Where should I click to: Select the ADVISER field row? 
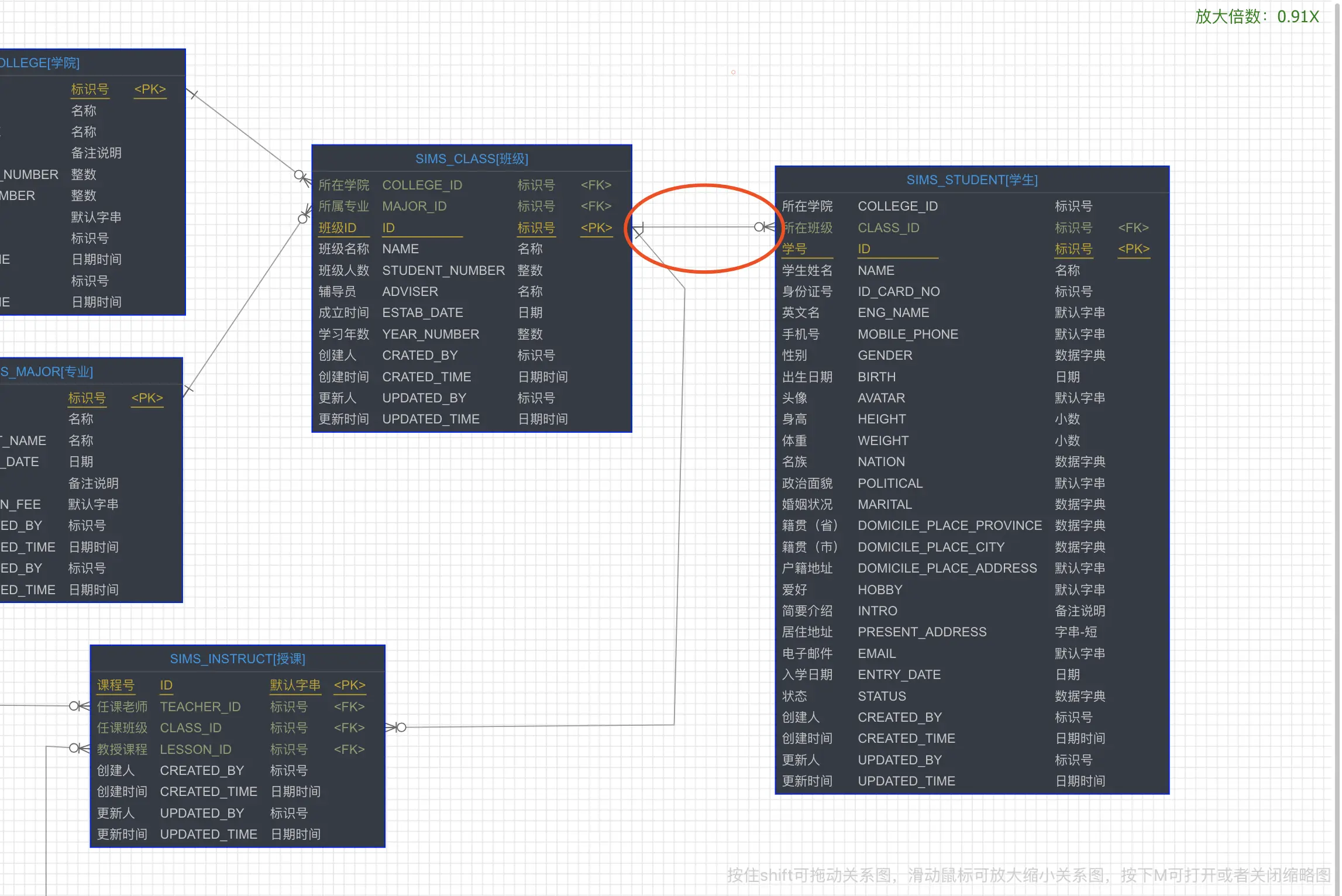point(472,291)
